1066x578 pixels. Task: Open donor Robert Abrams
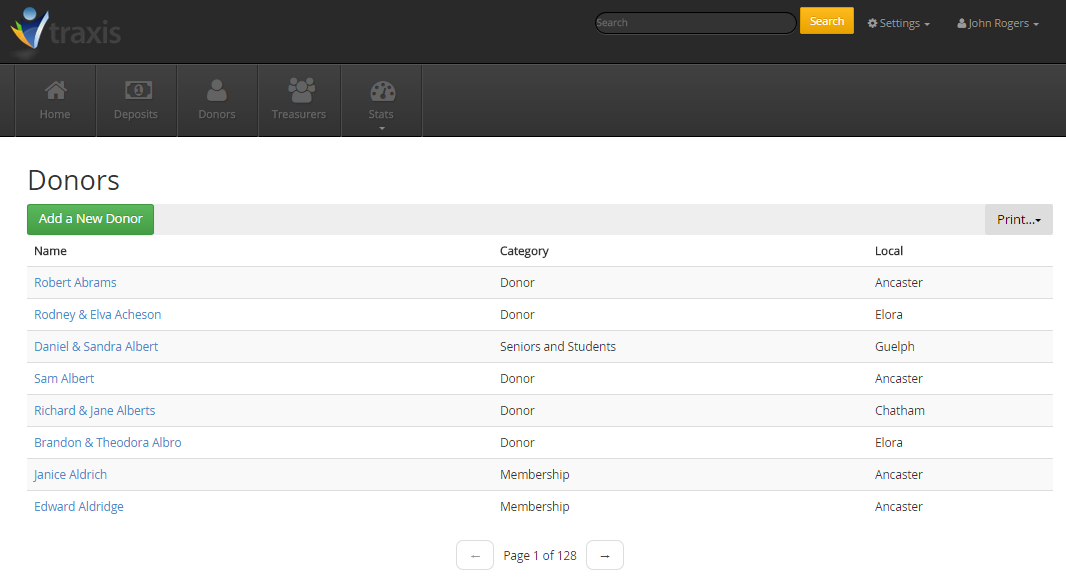(x=75, y=282)
